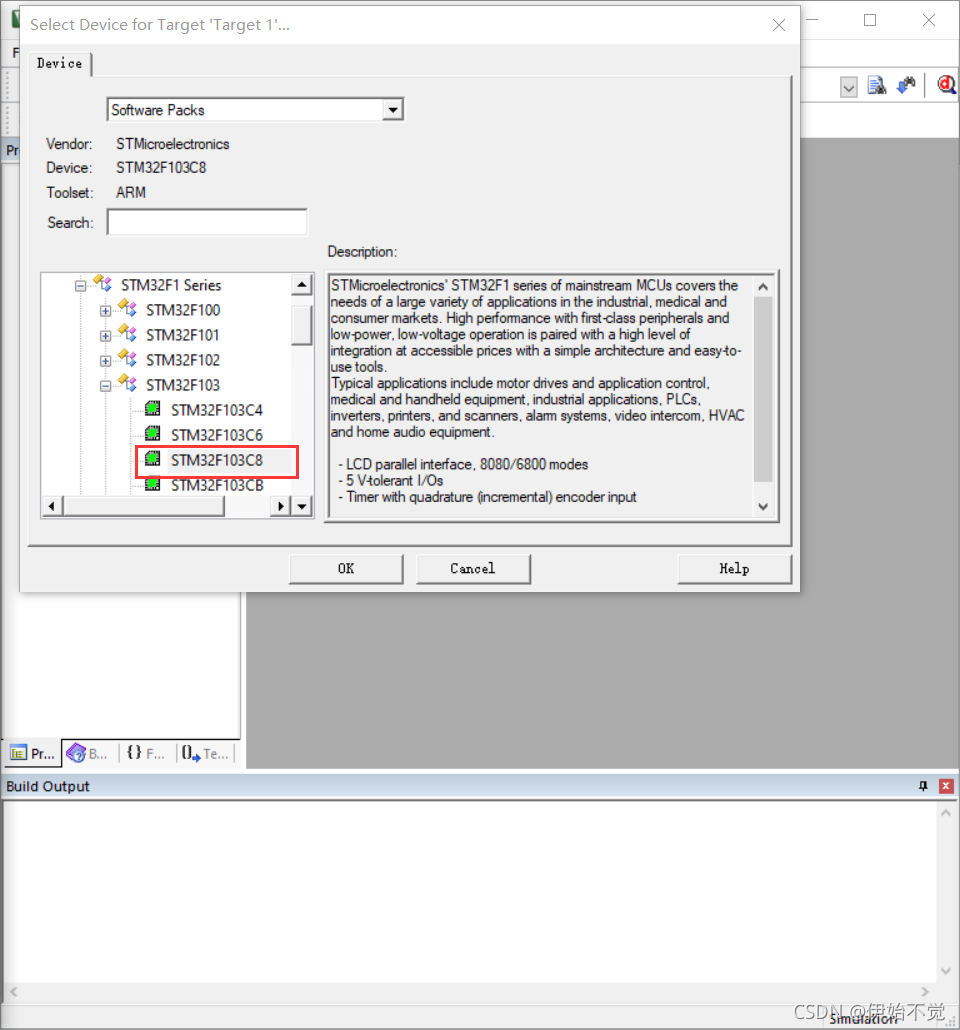Click the toolbar icon next to find-in-files
The width and height of the screenshot is (960, 1030).
(907, 85)
